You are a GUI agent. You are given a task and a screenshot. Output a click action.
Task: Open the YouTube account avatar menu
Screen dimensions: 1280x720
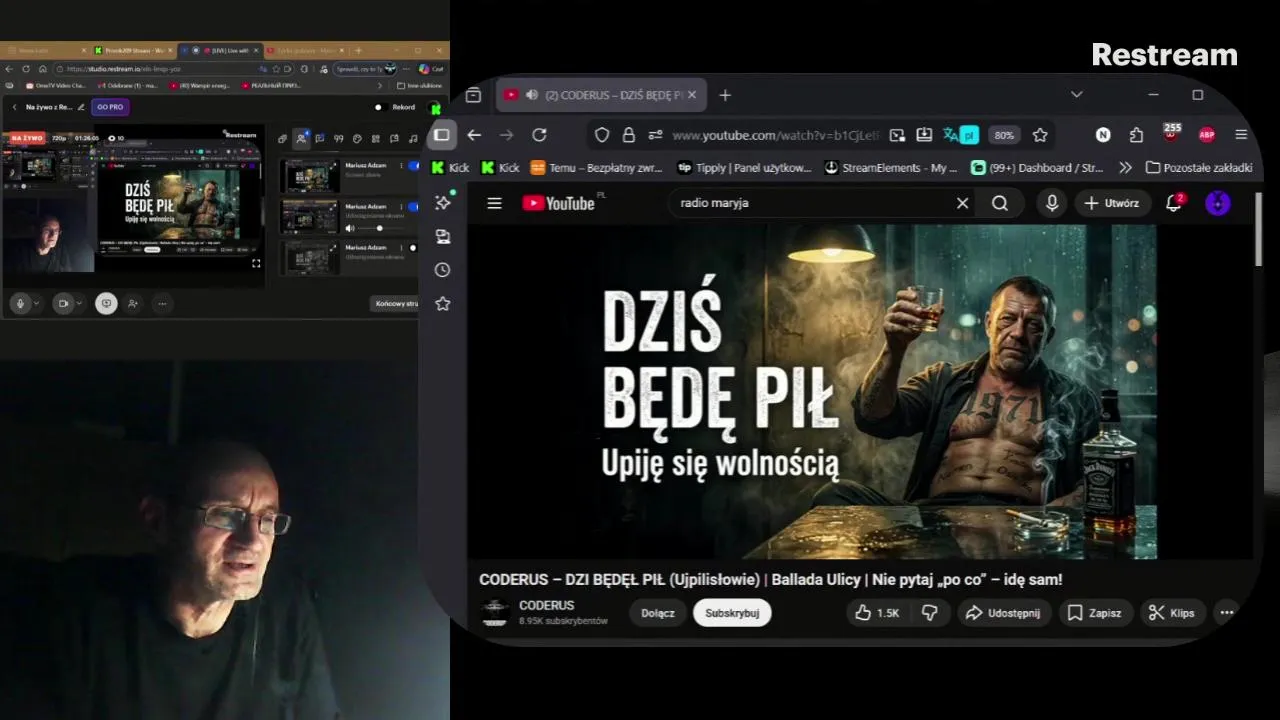1218,203
